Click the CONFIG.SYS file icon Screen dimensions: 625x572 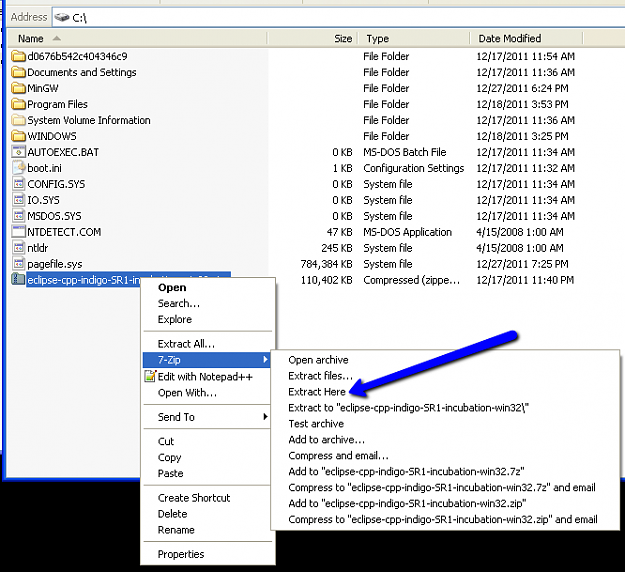[18, 184]
